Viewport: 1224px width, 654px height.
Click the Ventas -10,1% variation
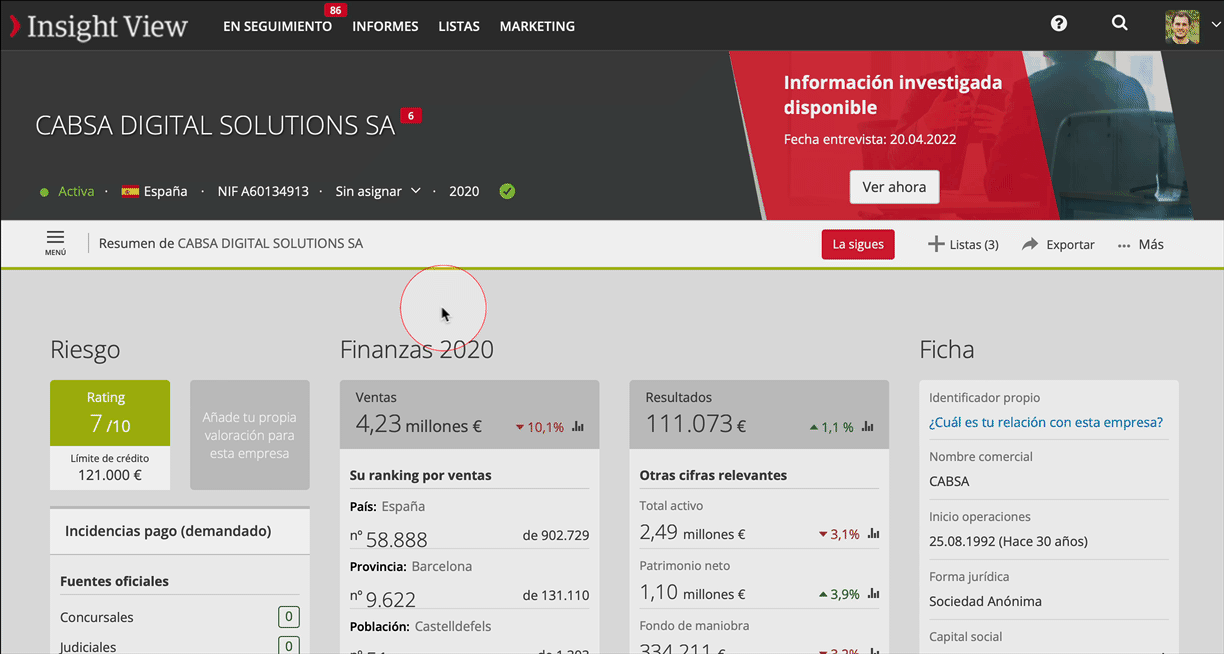pos(540,427)
